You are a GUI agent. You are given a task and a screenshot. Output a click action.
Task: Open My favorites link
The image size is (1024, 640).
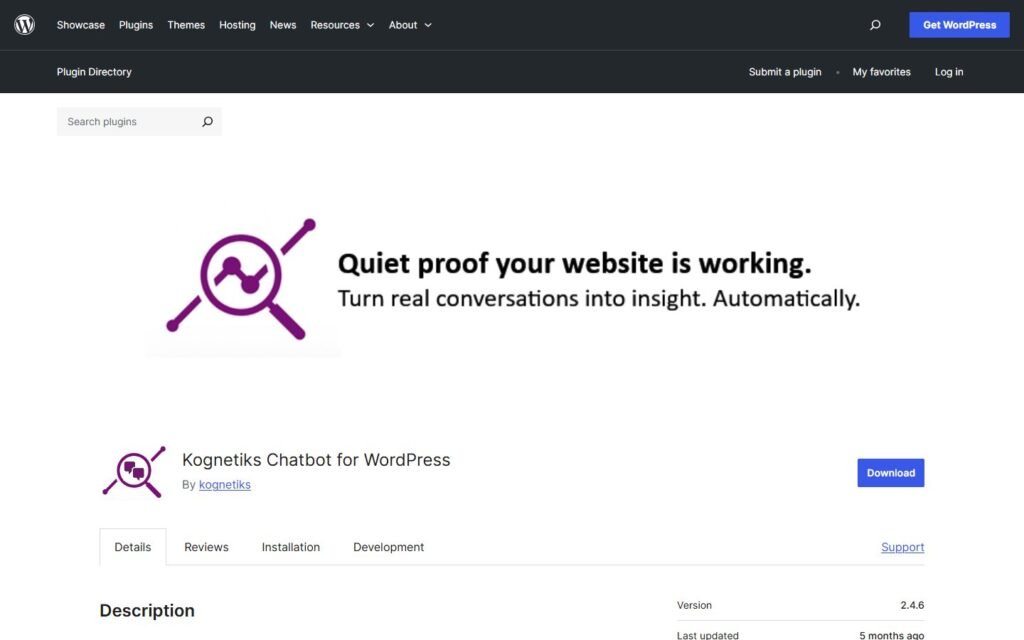tap(881, 72)
